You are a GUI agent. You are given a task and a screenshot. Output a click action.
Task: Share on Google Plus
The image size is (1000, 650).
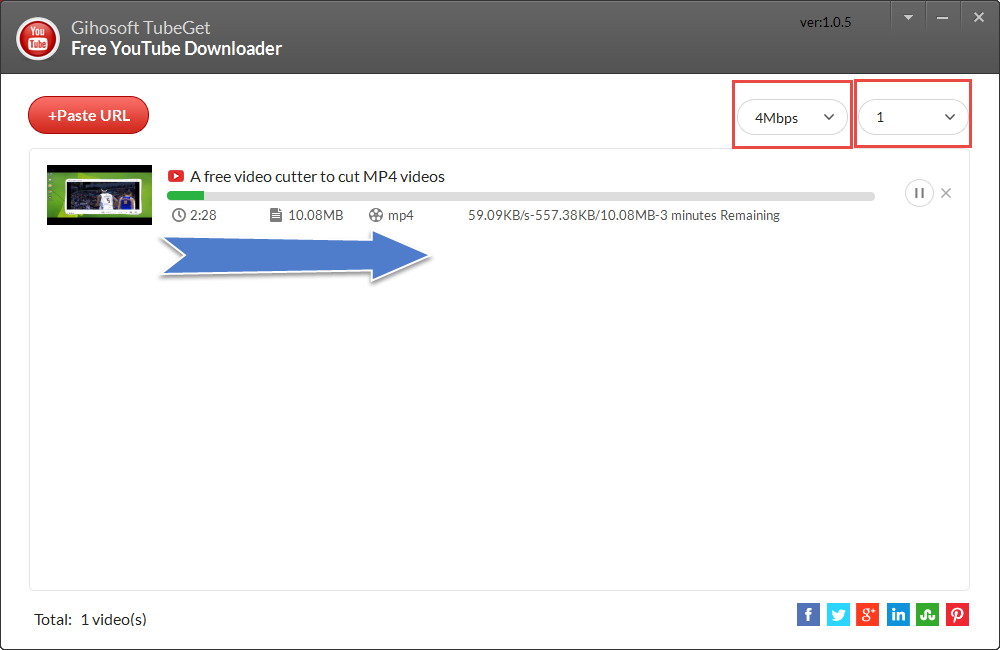point(867,615)
